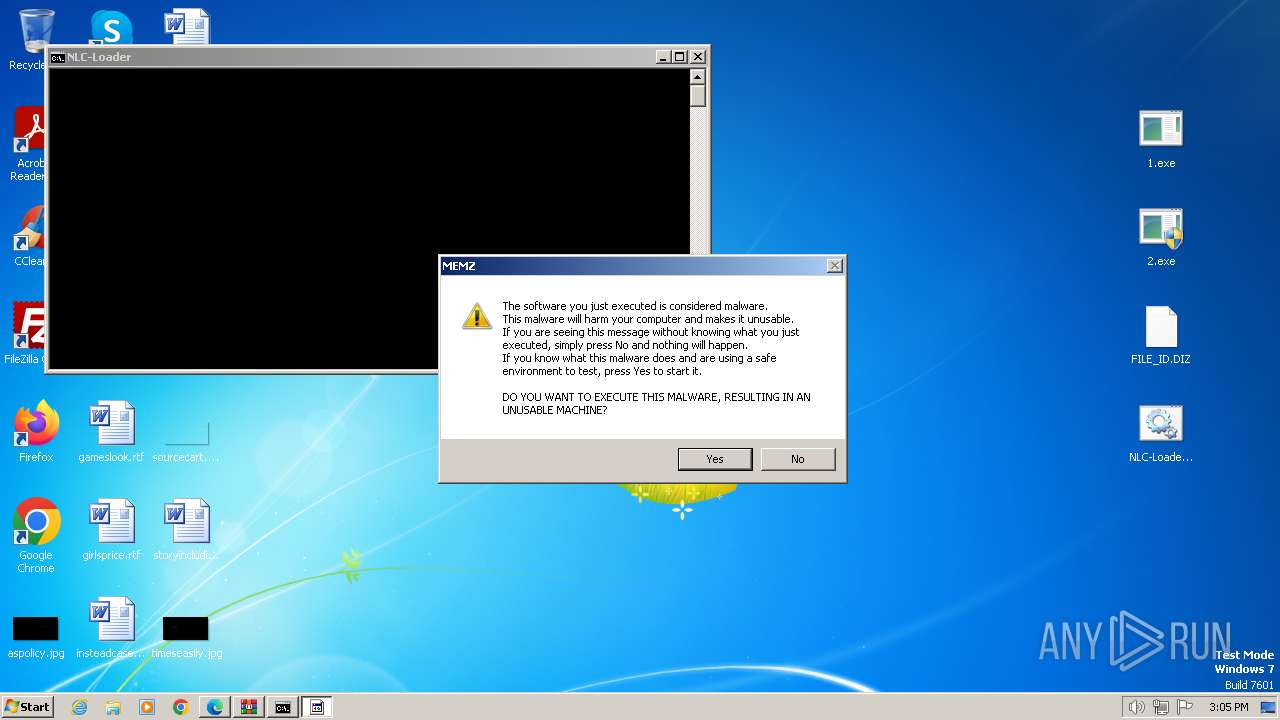This screenshot has width=1280, height=720.
Task: Close the MEMZ warning dialog
Action: click(x=834, y=266)
